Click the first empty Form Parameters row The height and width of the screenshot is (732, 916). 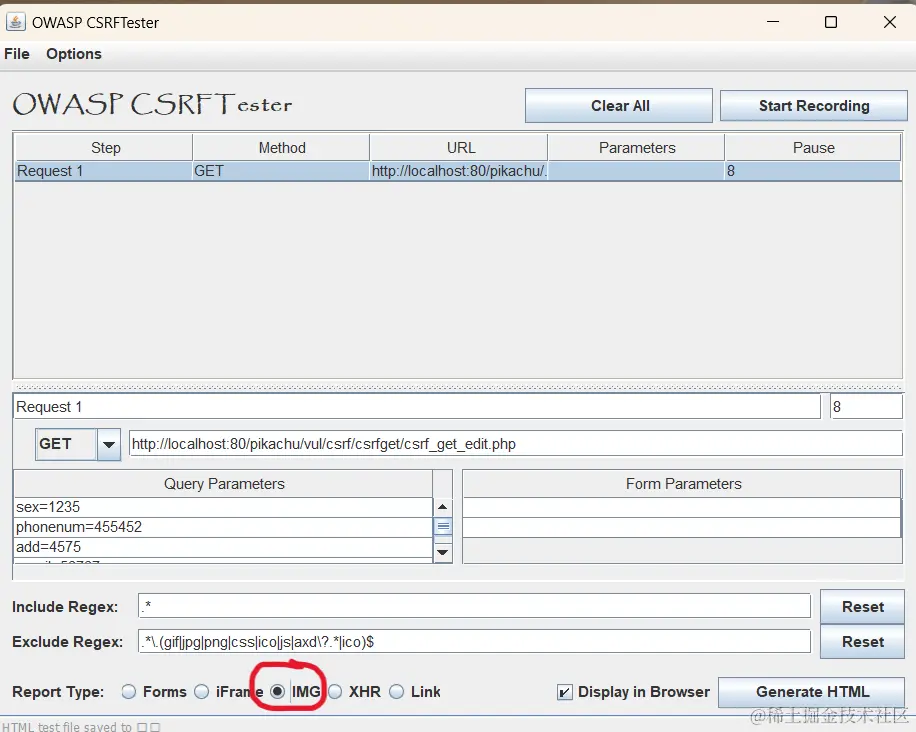click(682, 507)
